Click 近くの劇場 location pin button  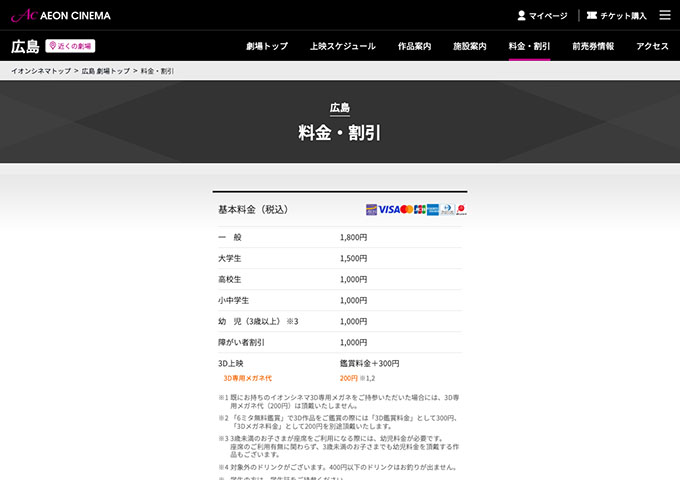(70, 46)
